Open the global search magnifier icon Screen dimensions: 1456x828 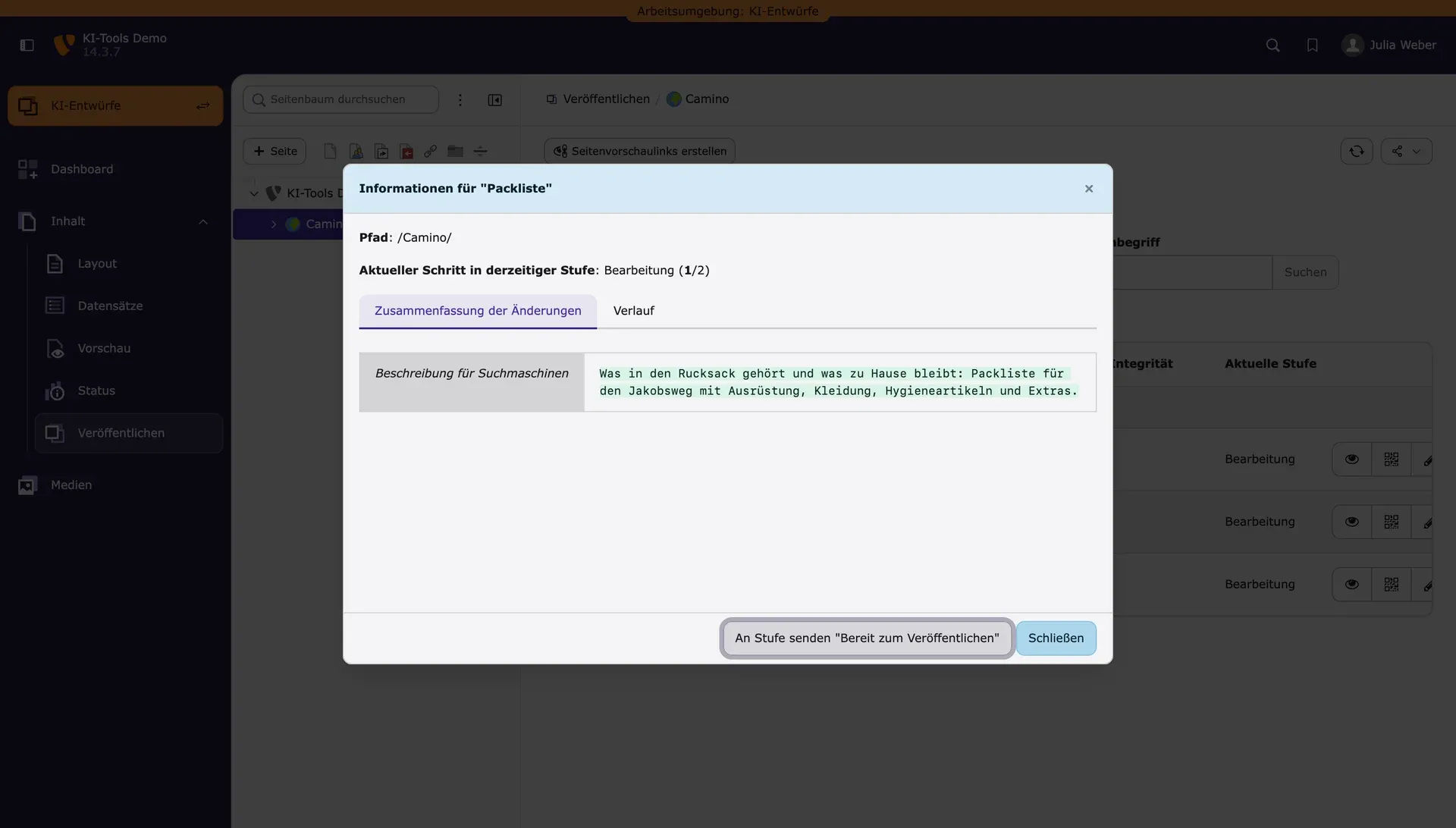pos(1273,45)
